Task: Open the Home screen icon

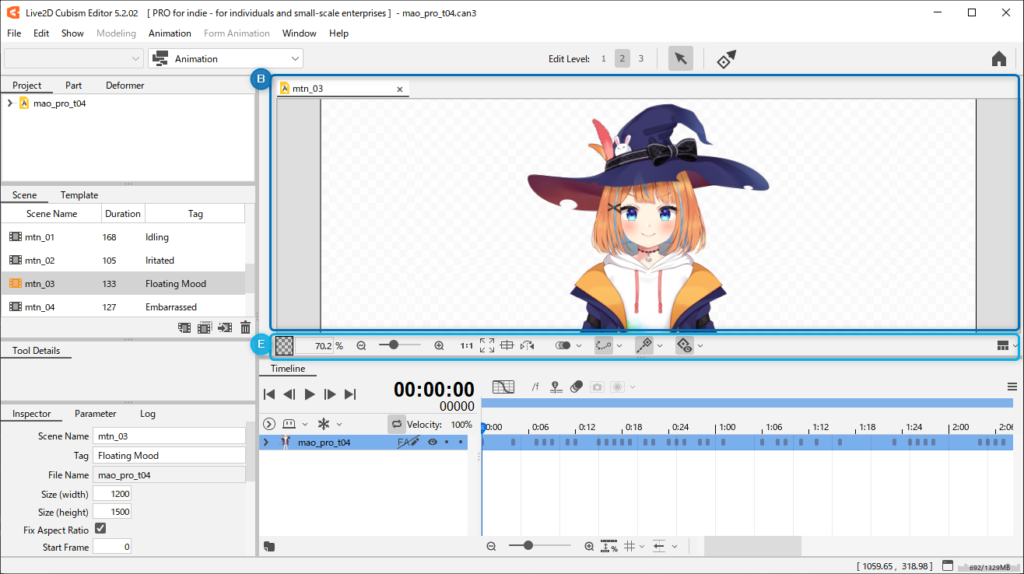Action: [x=999, y=59]
